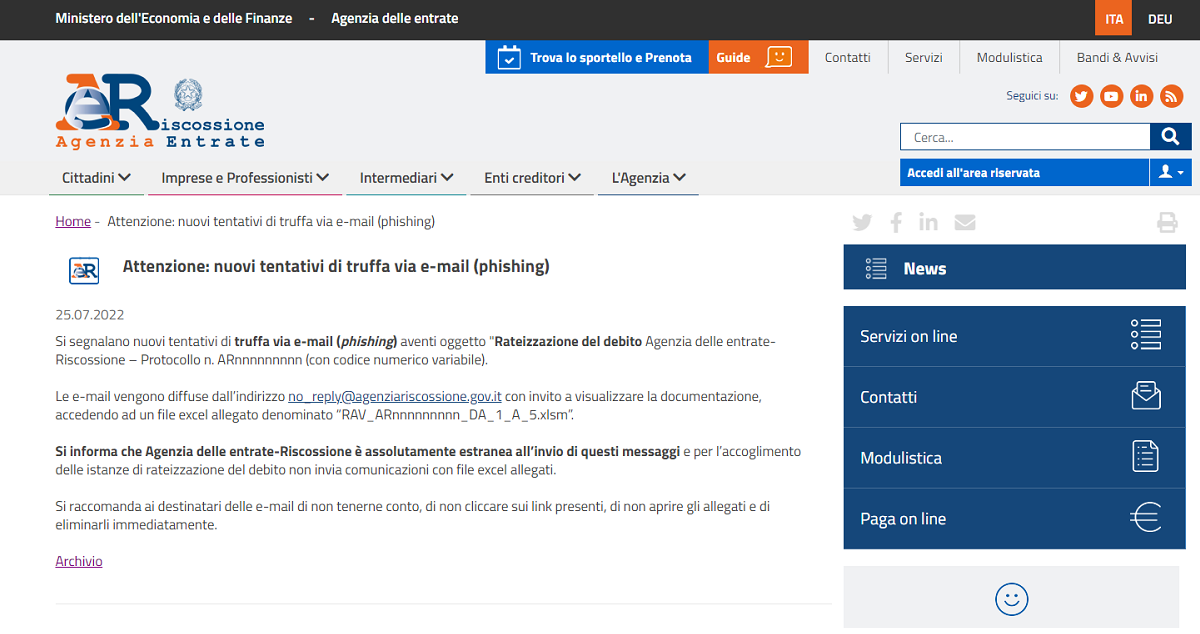Image resolution: width=1200 pixels, height=634 pixels.
Task: Click the print page icon
Action: click(x=1167, y=222)
